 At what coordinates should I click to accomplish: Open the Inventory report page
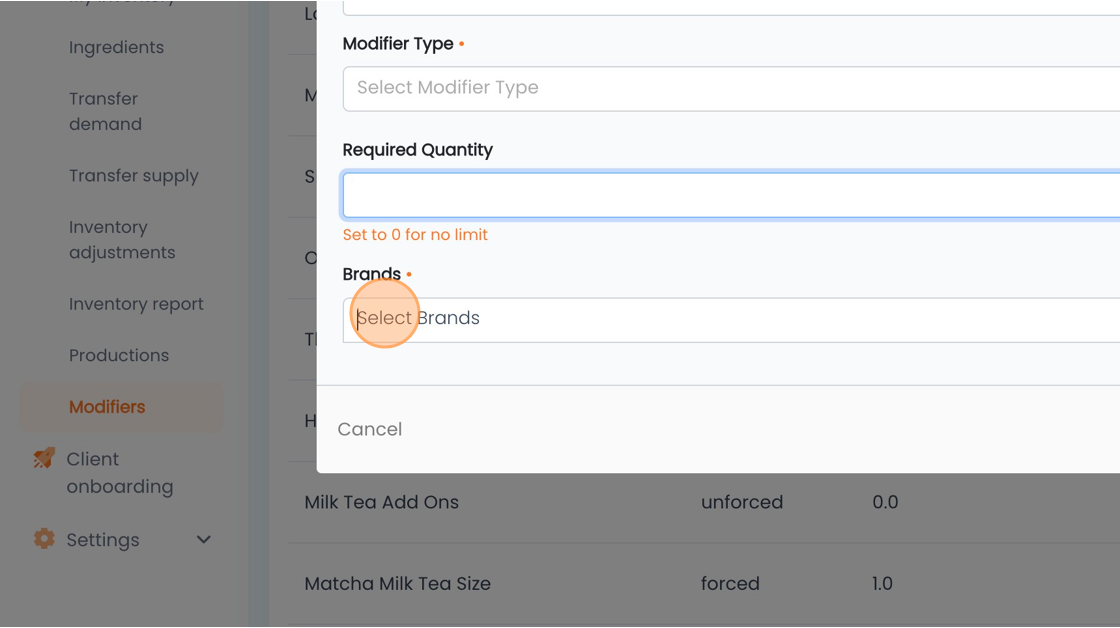(x=136, y=304)
